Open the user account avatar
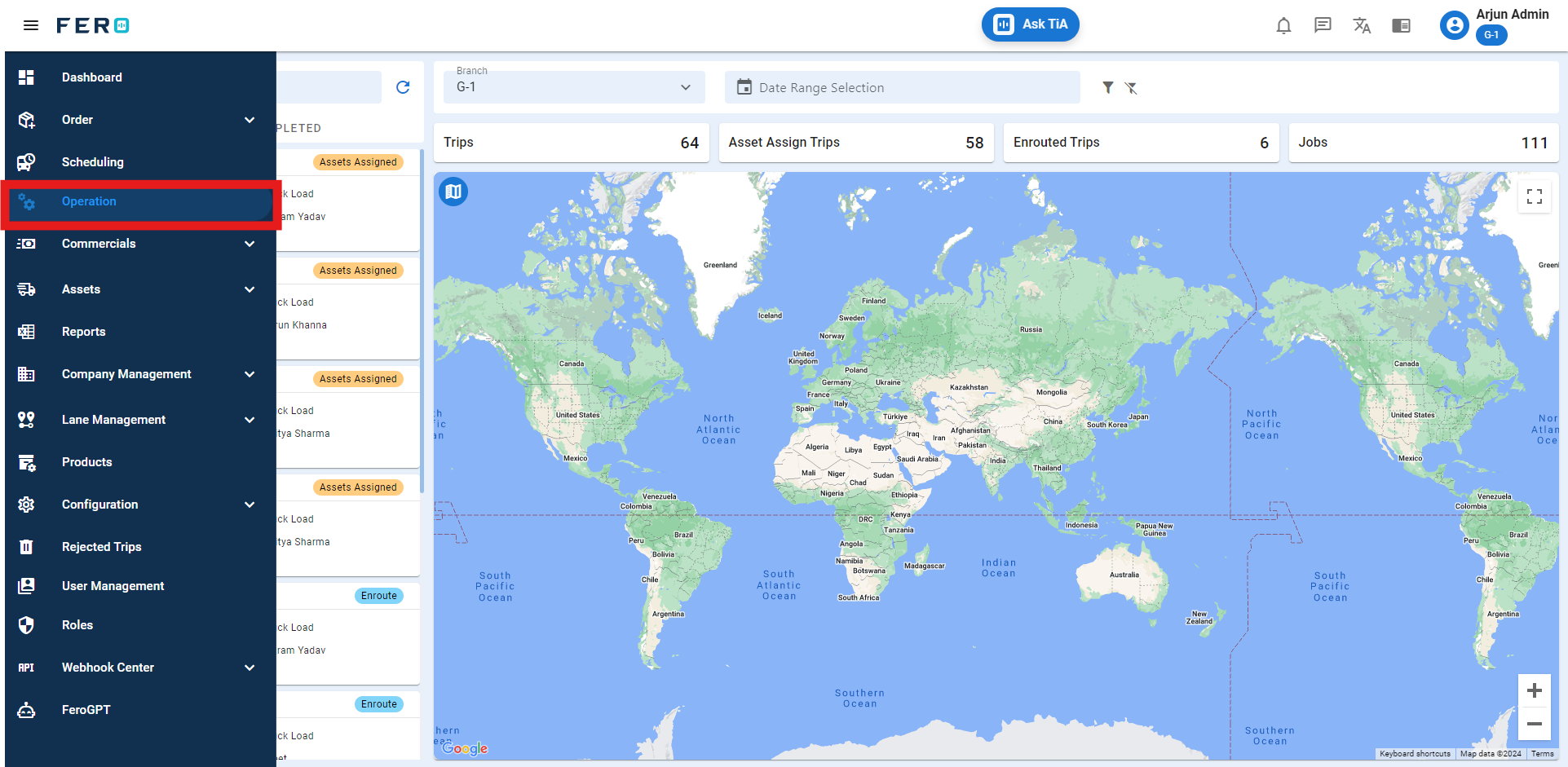 [1454, 26]
